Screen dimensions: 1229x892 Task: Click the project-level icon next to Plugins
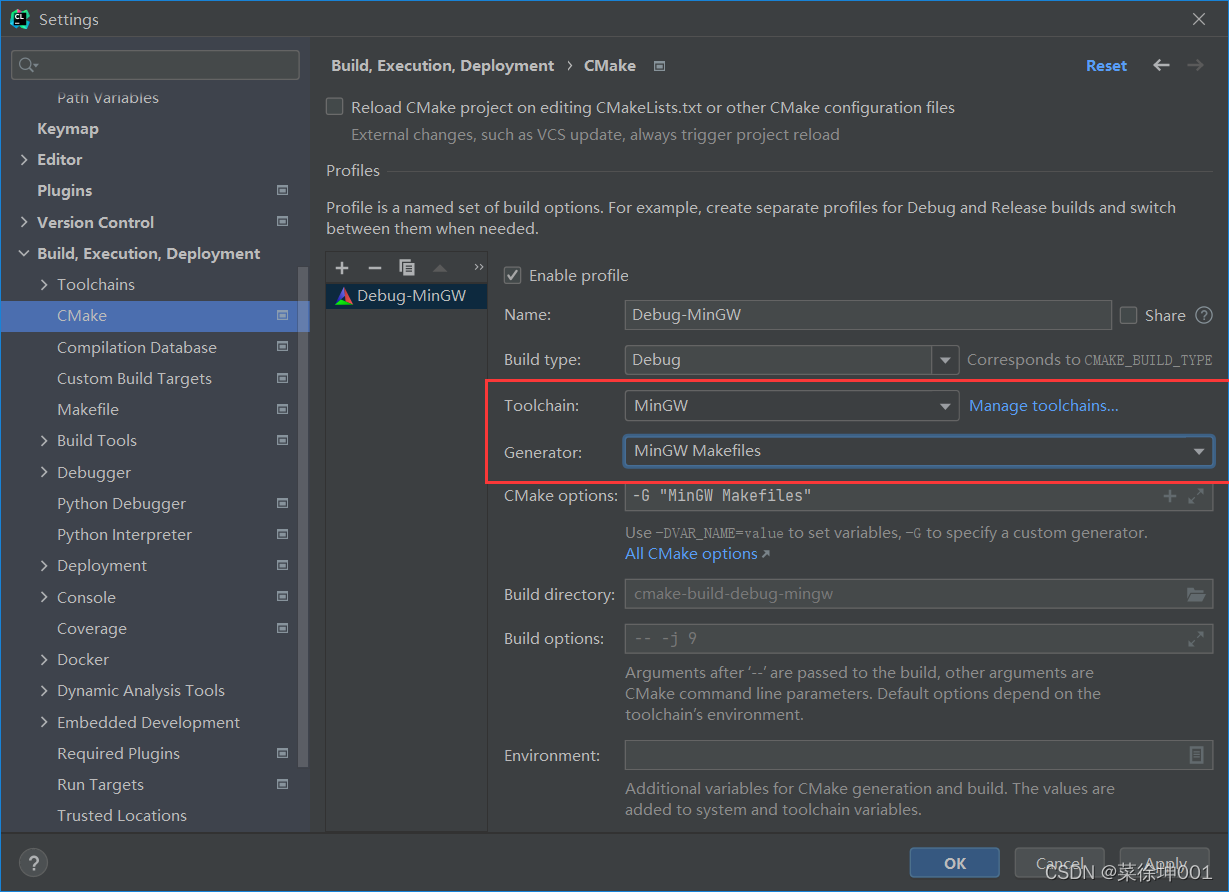(282, 190)
